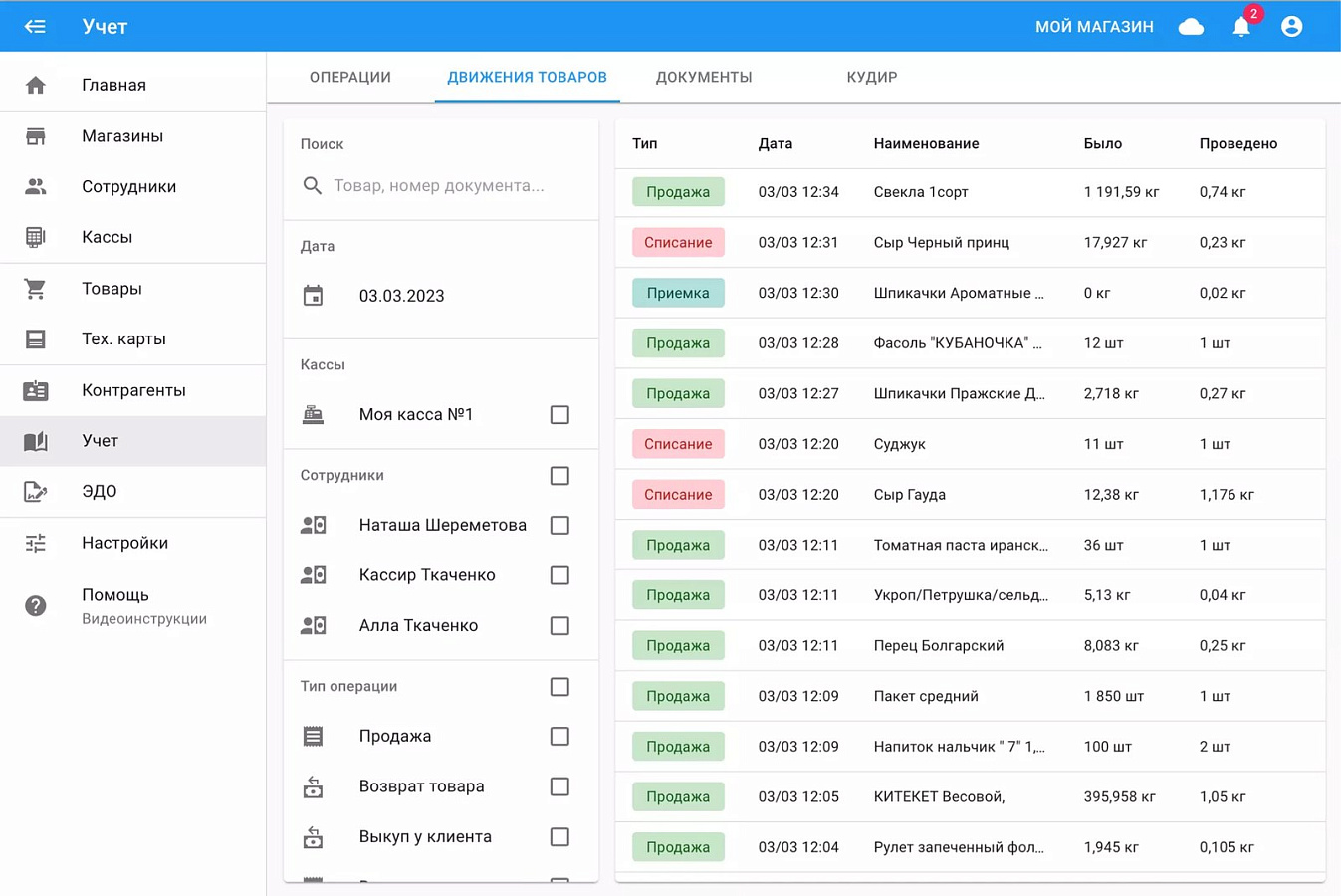1341x896 pixels.
Task: Click the Сотрудники people icon
Action: (36, 187)
